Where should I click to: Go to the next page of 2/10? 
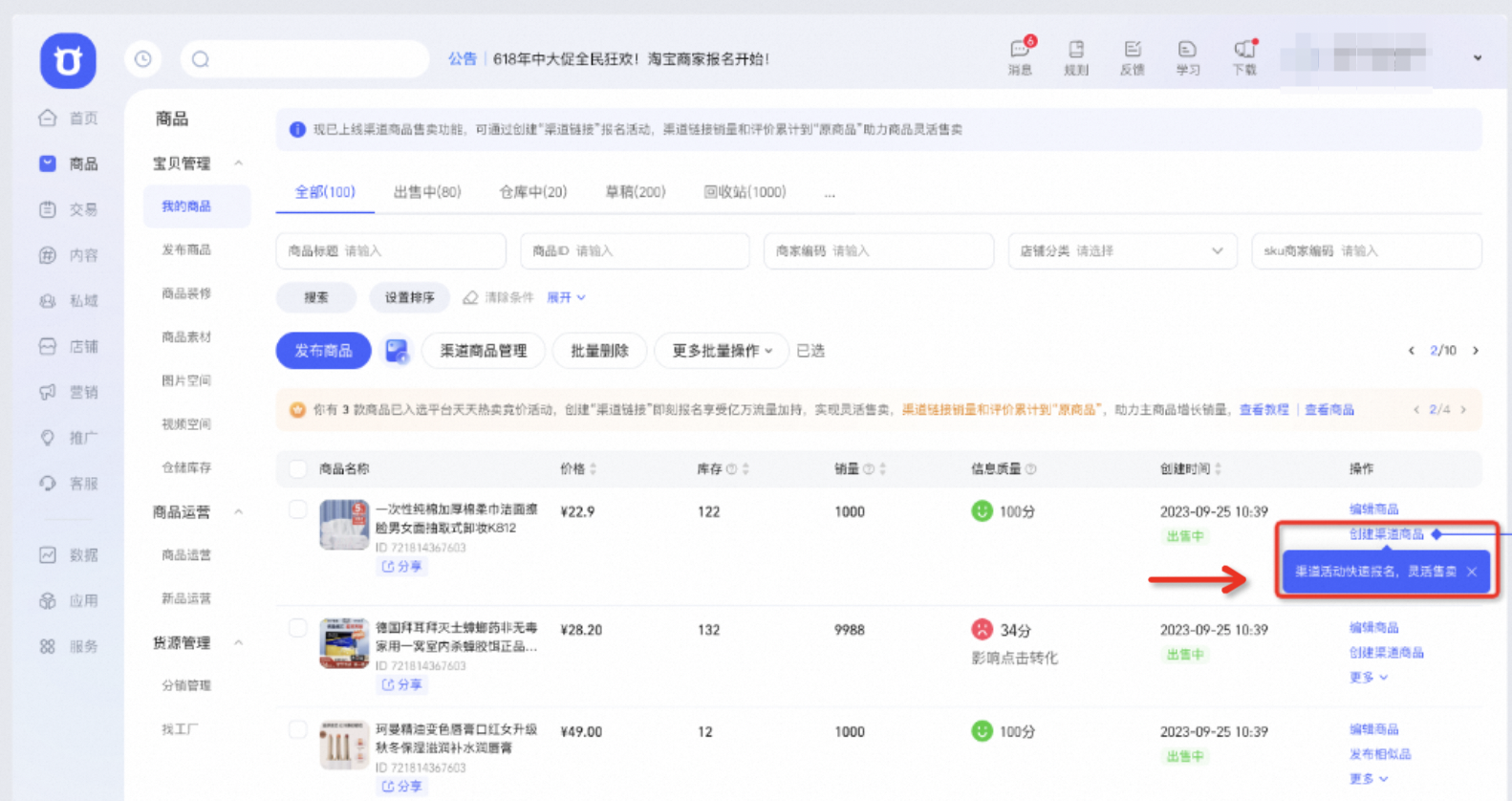pyautogui.click(x=1476, y=351)
